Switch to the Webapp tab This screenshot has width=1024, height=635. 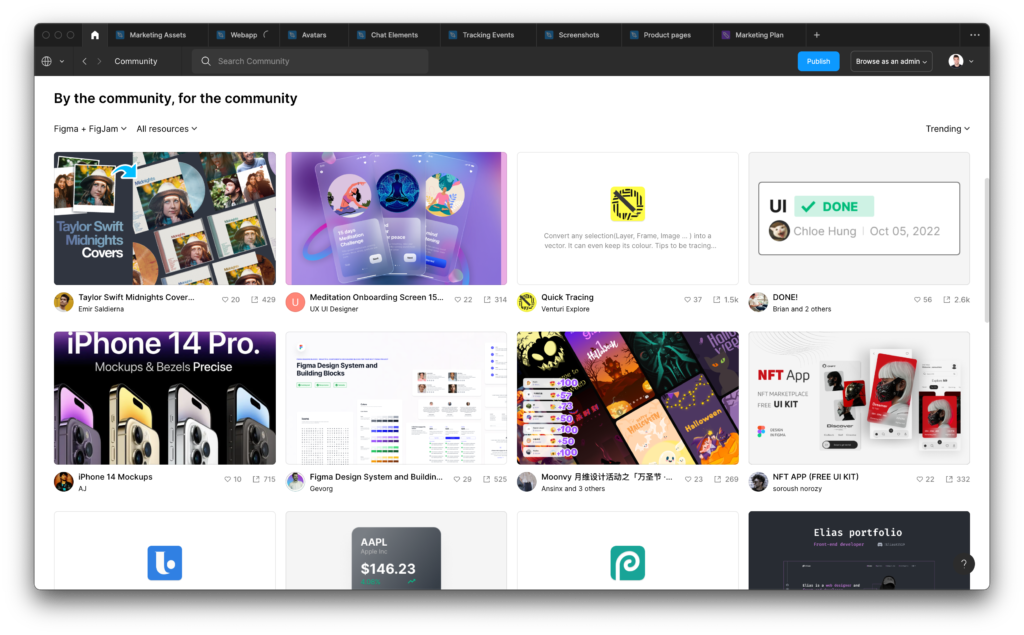pos(243,35)
